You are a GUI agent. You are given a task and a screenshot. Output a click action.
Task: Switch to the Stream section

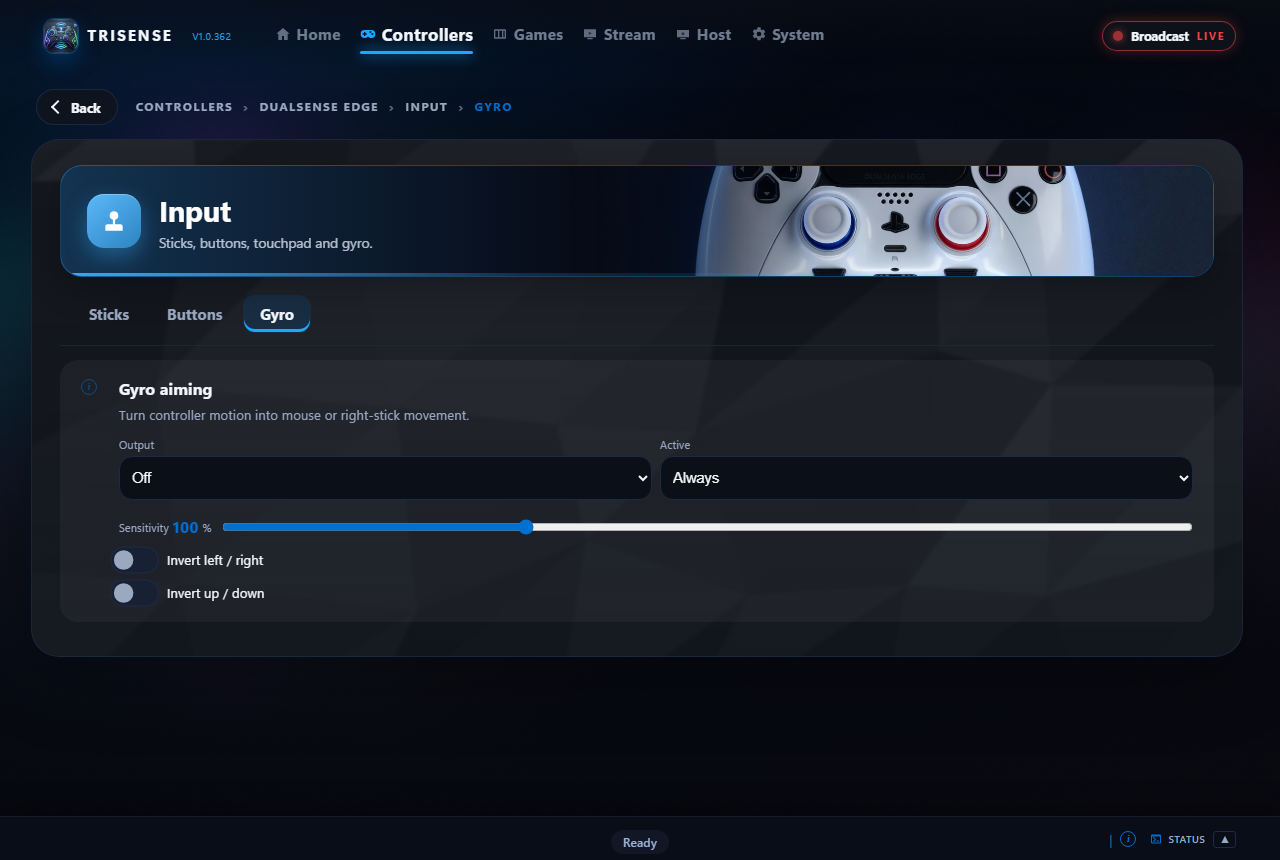click(619, 35)
